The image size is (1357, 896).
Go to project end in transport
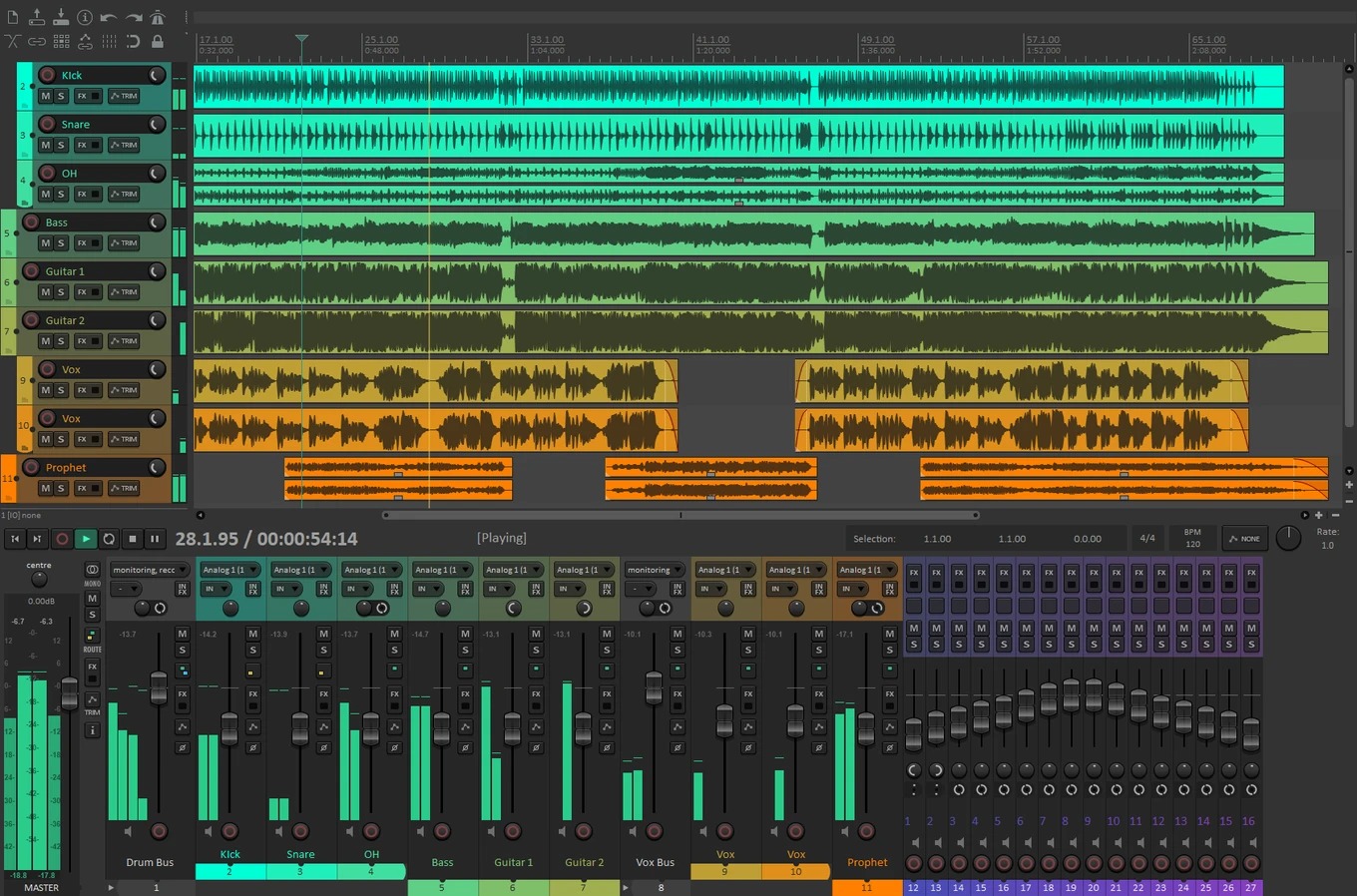[x=38, y=539]
